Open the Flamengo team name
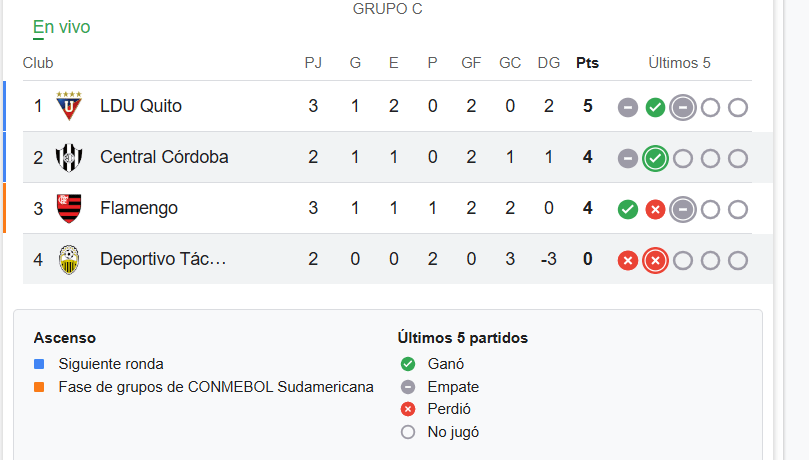The width and height of the screenshot is (809, 460). pos(139,208)
